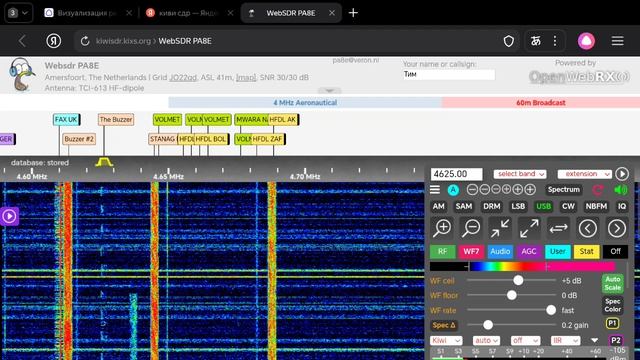Click the P2 preset button
The width and height of the screenshot is (640, 360).
pyautogui.click(x=616, y=340)
